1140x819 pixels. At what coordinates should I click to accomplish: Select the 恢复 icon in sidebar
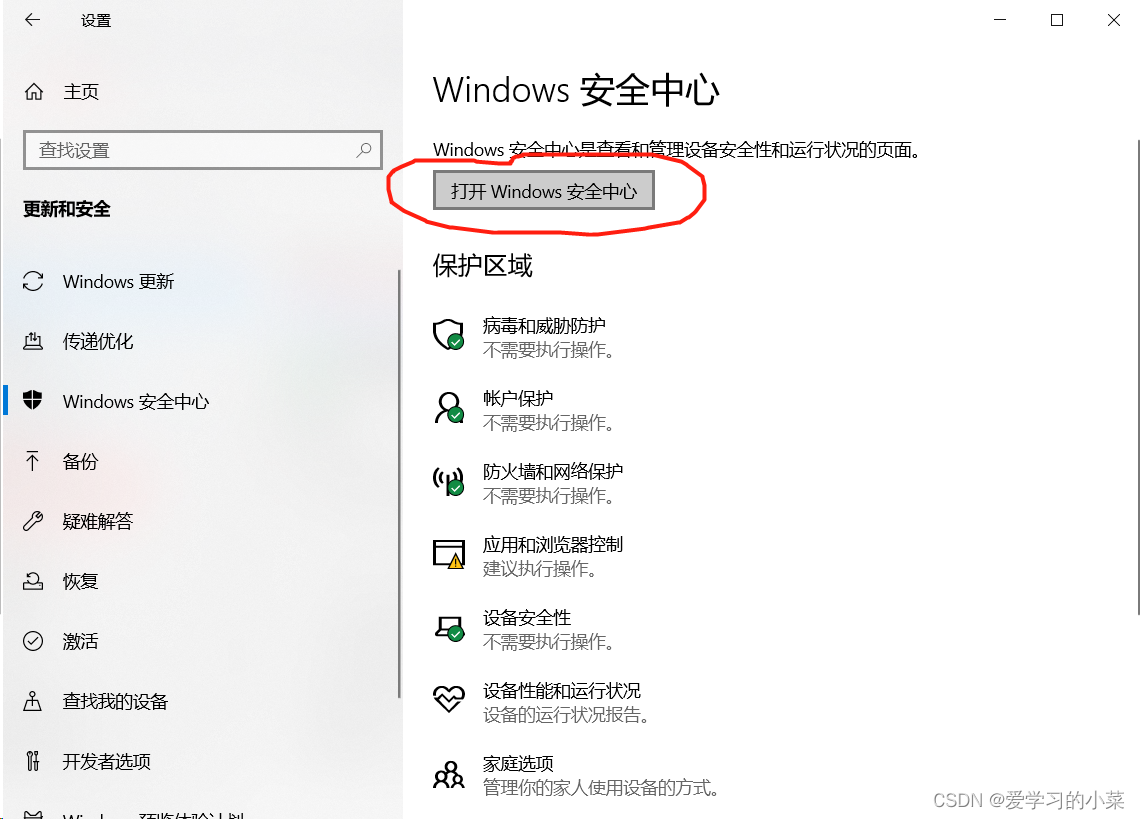(x=33, y=581)
